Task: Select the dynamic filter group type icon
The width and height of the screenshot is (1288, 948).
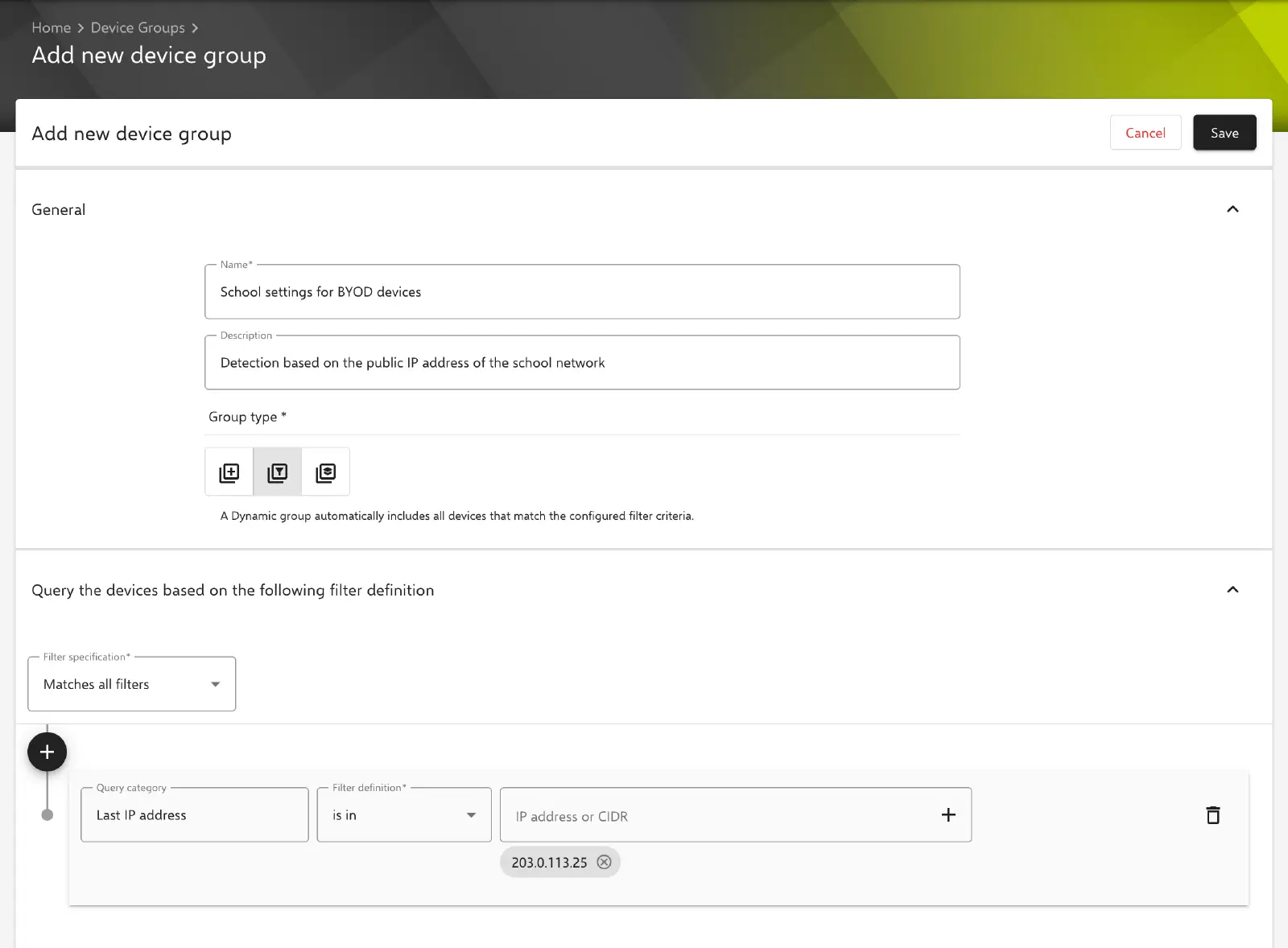Action: [278, 472]
